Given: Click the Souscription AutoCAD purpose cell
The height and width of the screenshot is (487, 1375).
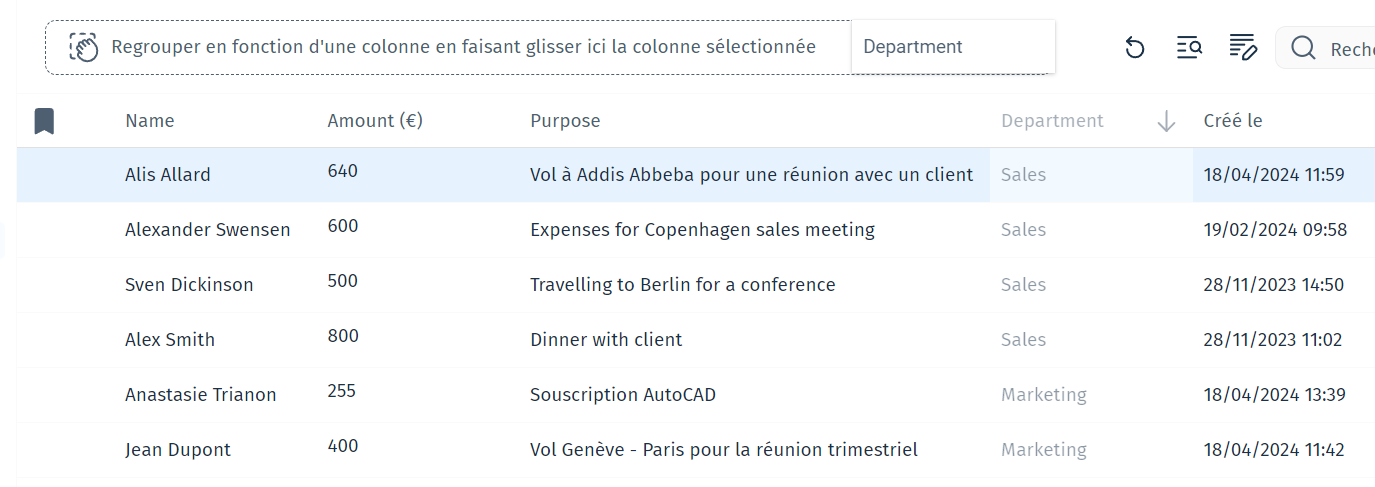Looking at the screenshot, I should click(x=623, y=395).
